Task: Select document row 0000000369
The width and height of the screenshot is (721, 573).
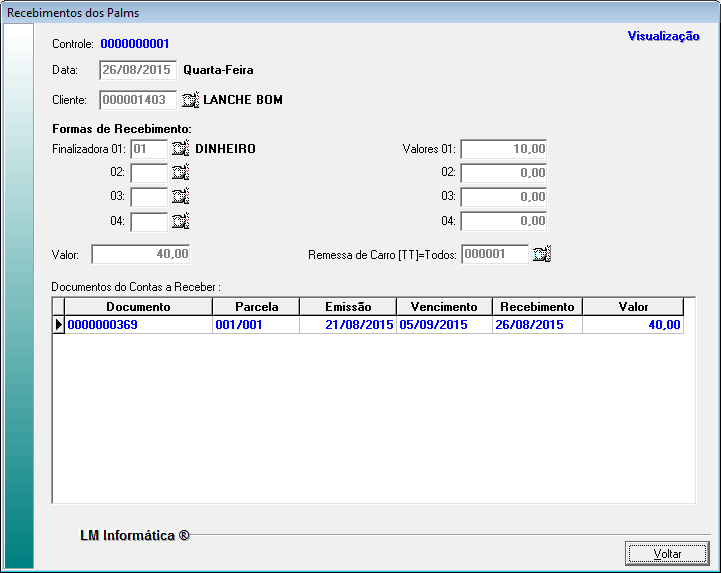Action: tap(138, 325)
